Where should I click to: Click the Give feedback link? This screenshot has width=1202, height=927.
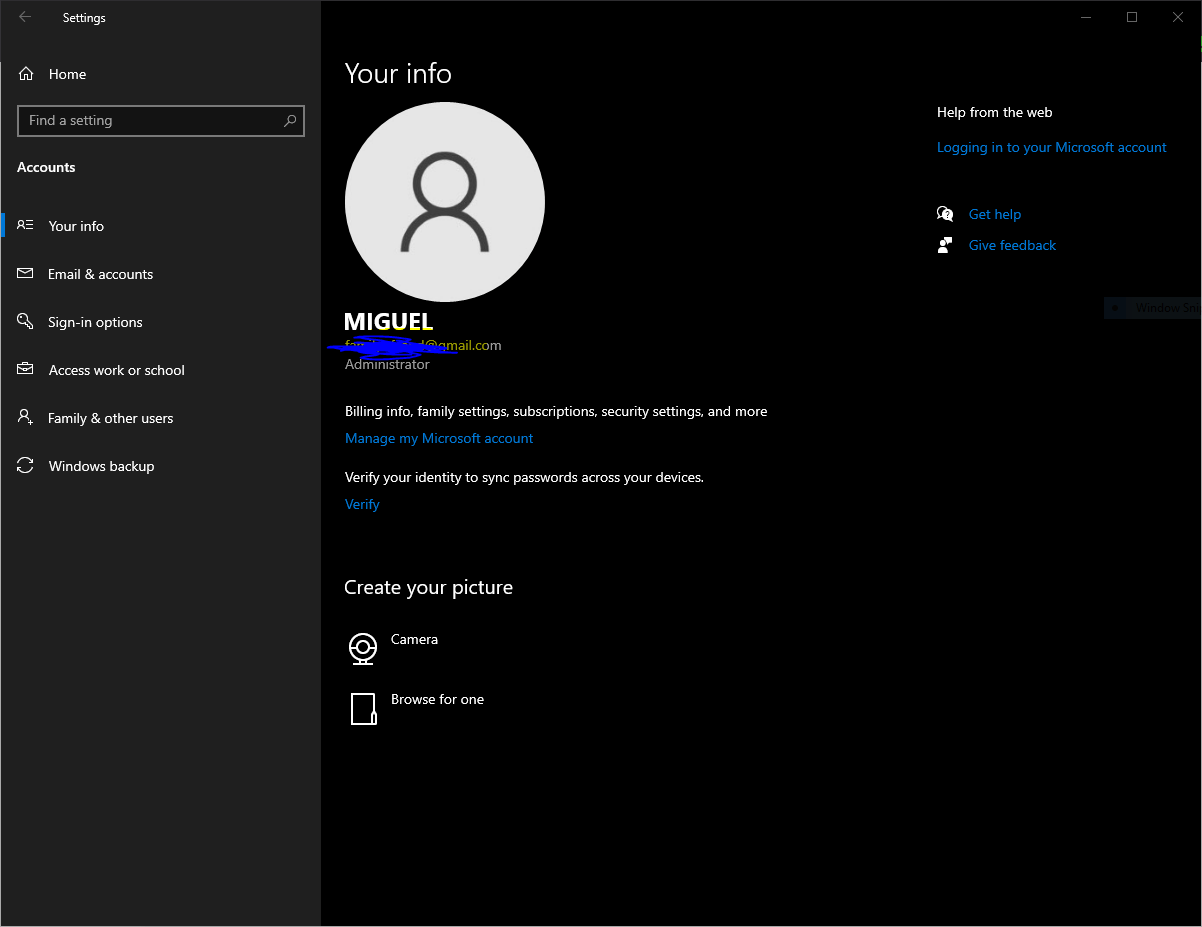point(1012,245)
